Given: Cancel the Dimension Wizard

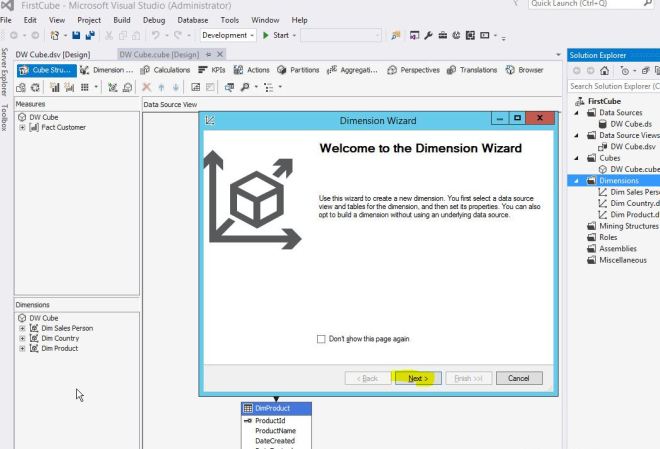Looking at the screenshot, I should point(518,378).
